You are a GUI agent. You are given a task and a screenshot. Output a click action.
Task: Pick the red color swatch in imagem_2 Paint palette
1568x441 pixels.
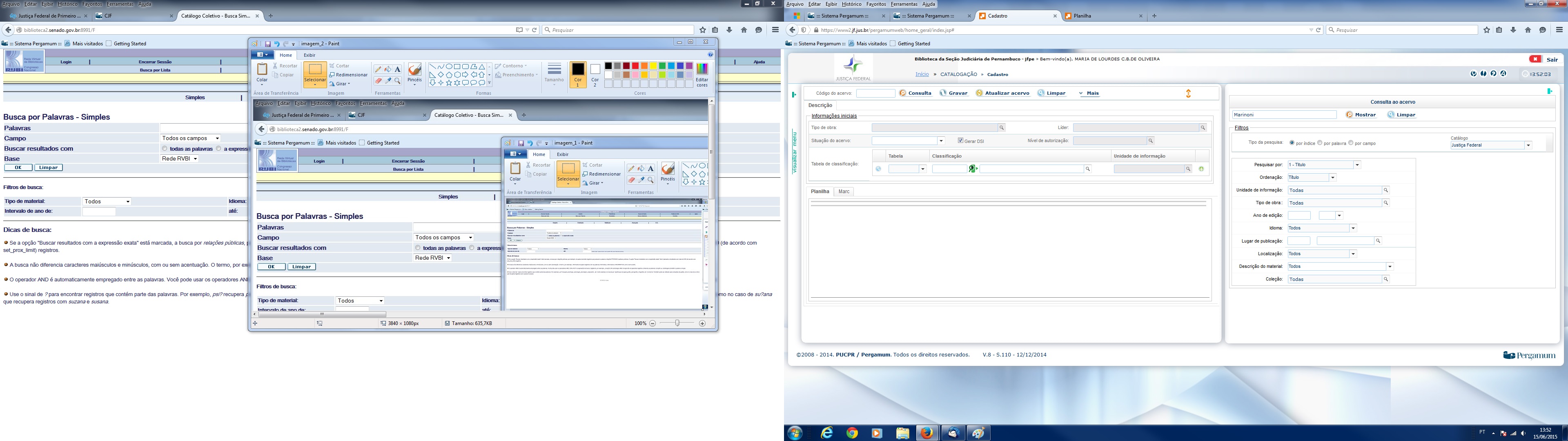[x=635, y=66]
